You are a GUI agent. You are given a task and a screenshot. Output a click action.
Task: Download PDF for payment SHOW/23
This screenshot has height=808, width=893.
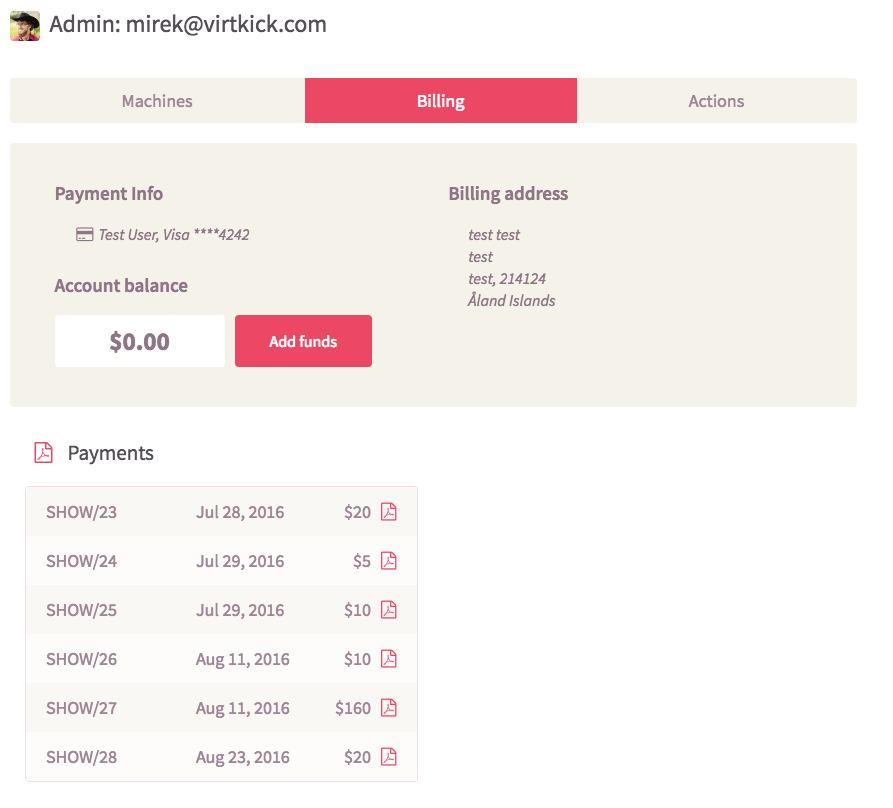[x=388, y=512]
